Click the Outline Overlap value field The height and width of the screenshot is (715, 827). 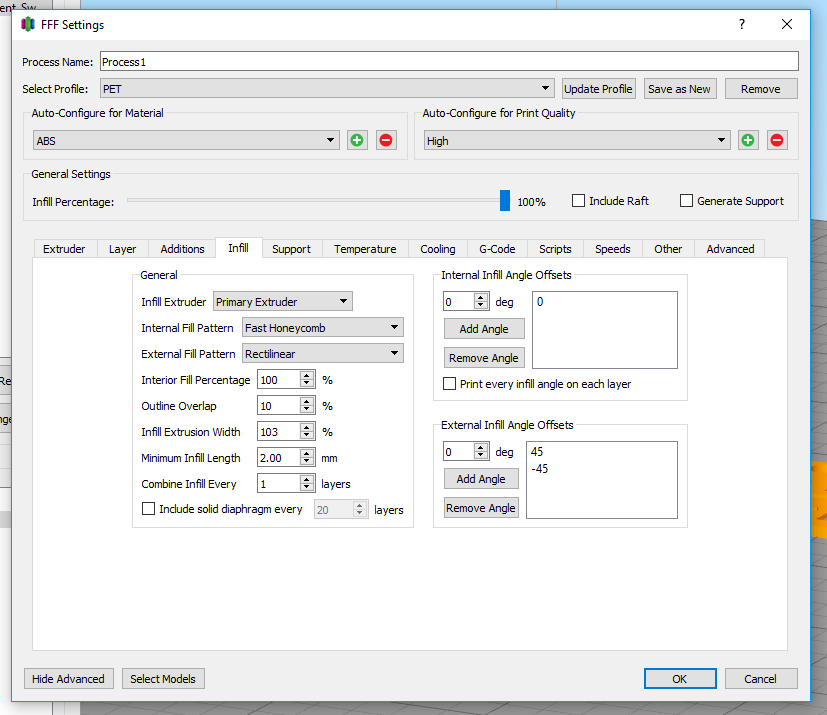279,405
